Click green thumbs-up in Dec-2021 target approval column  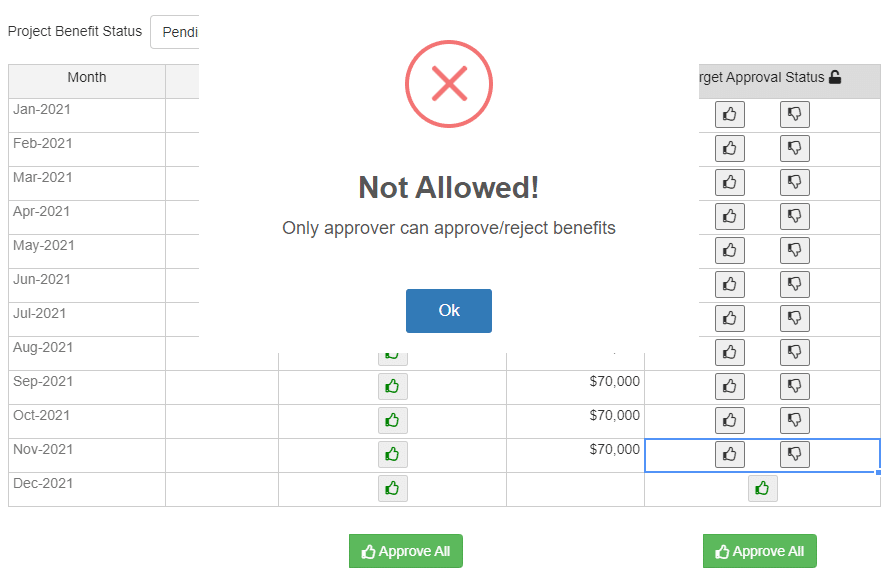tap(762, 488)
